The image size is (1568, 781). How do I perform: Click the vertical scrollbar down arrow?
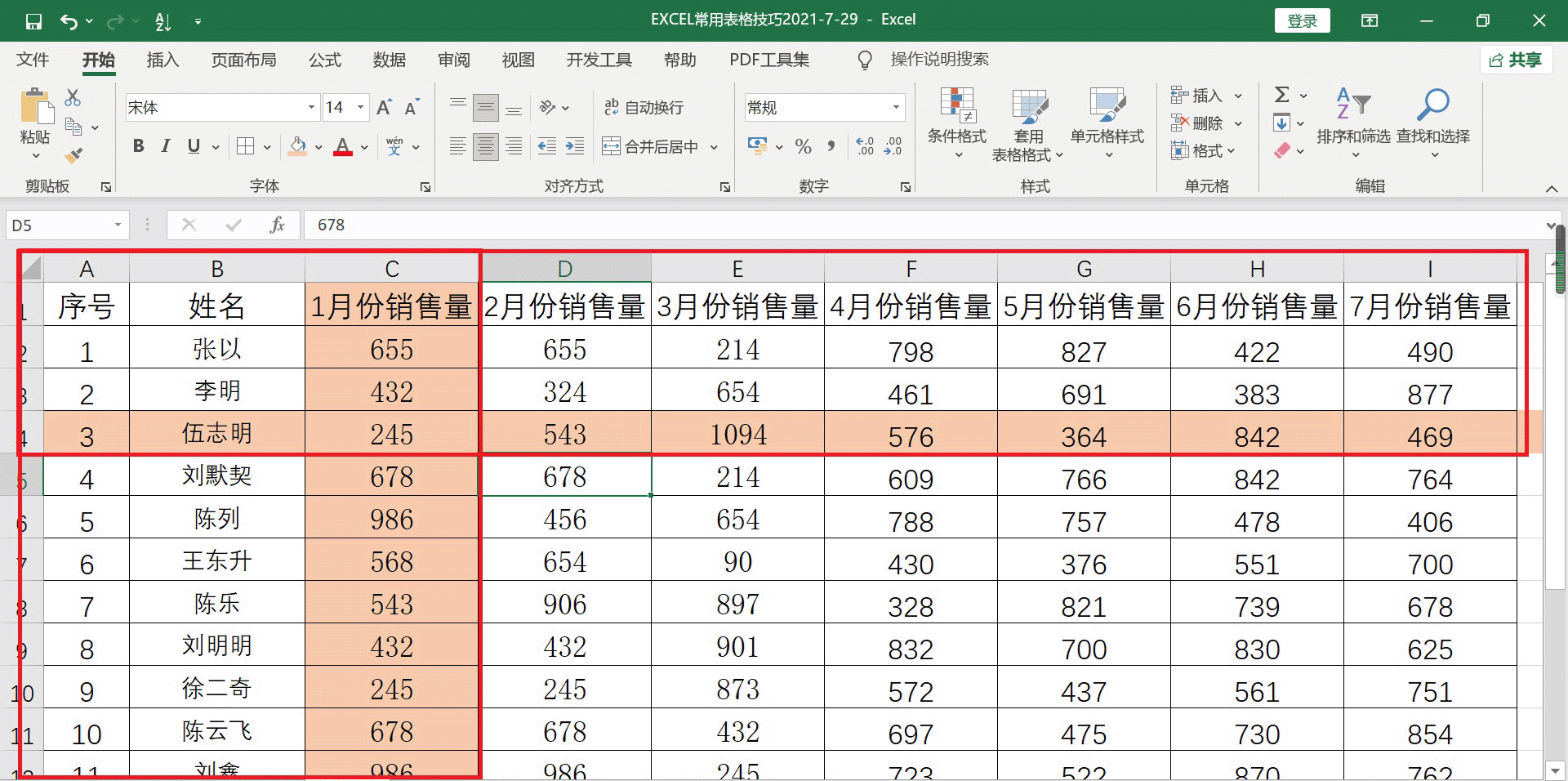1554,770
